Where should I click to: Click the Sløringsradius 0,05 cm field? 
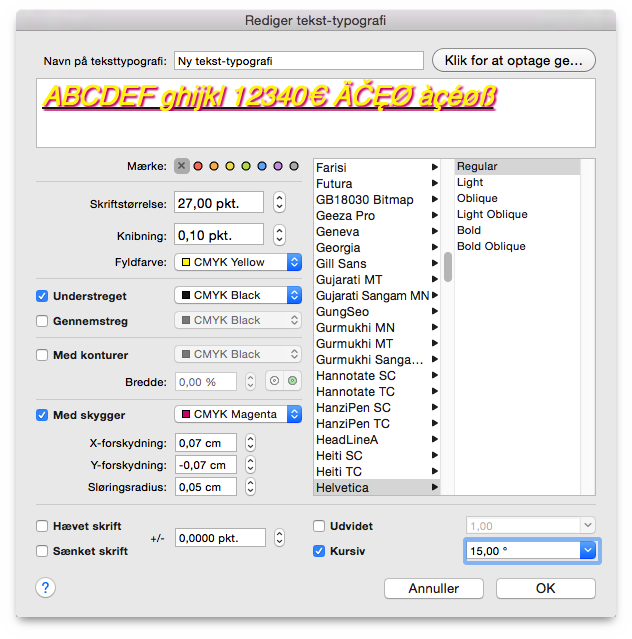(x=206, y=487)
